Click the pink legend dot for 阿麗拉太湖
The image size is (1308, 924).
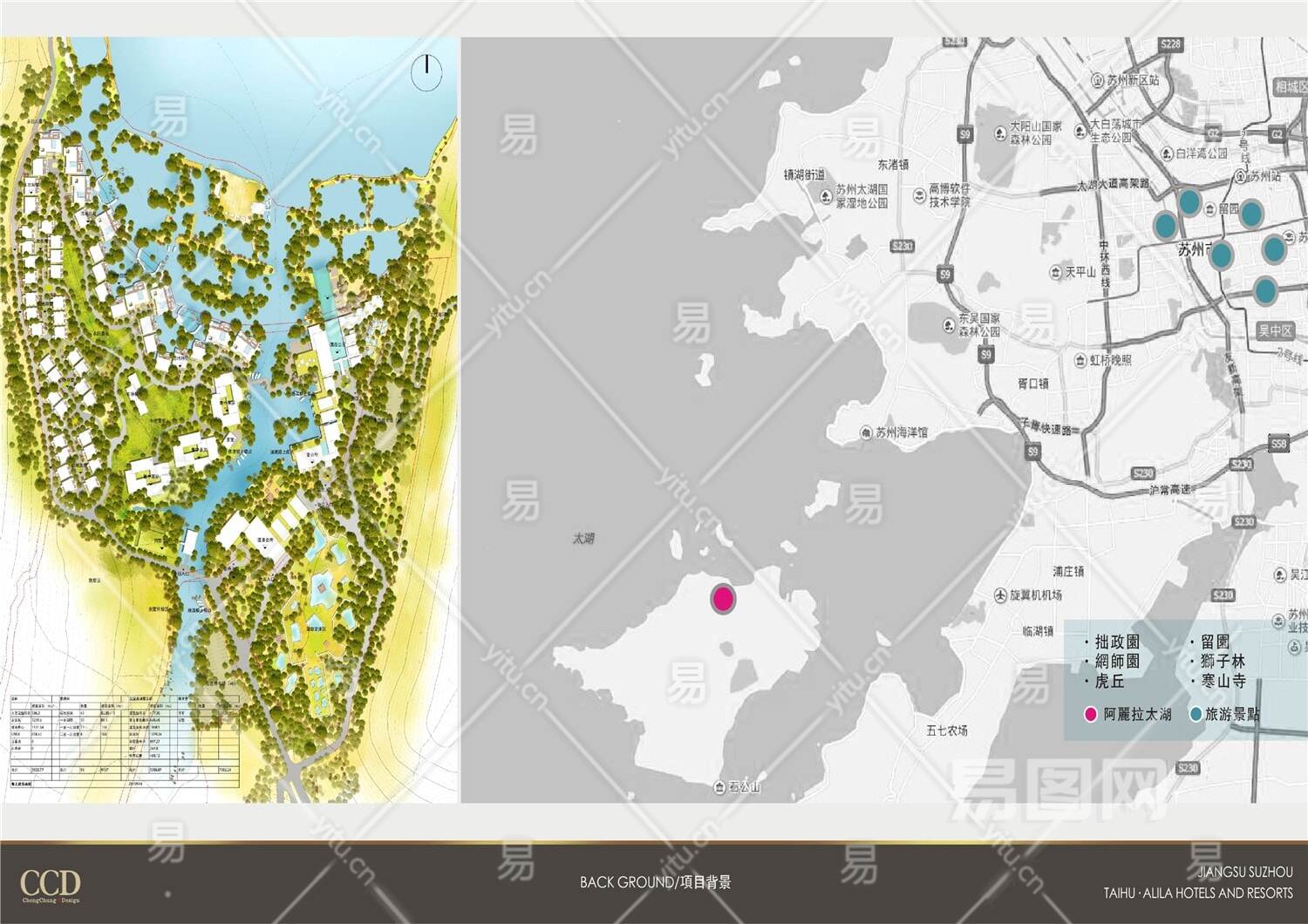pos(1090,715)
